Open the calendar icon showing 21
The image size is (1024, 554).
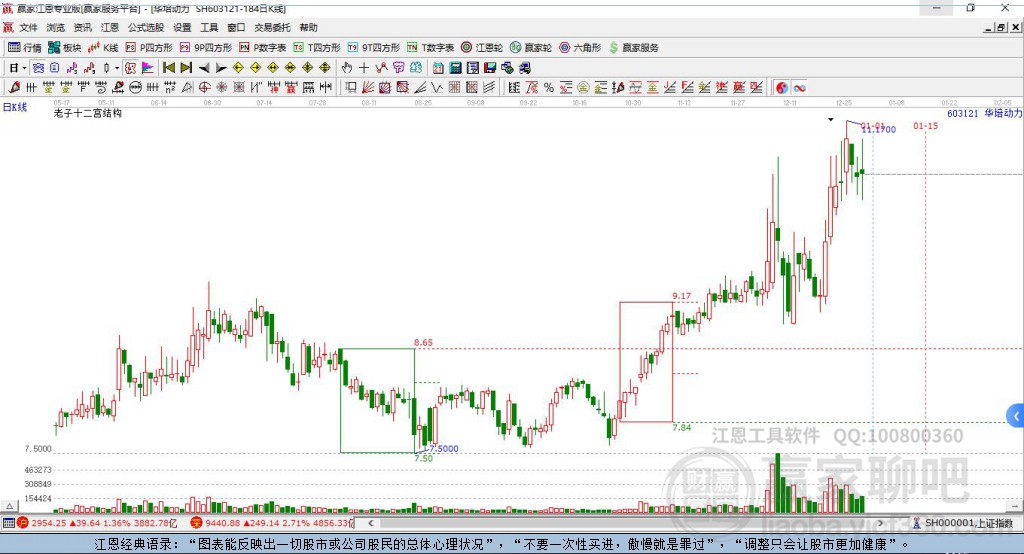click(x=438, y=68)
